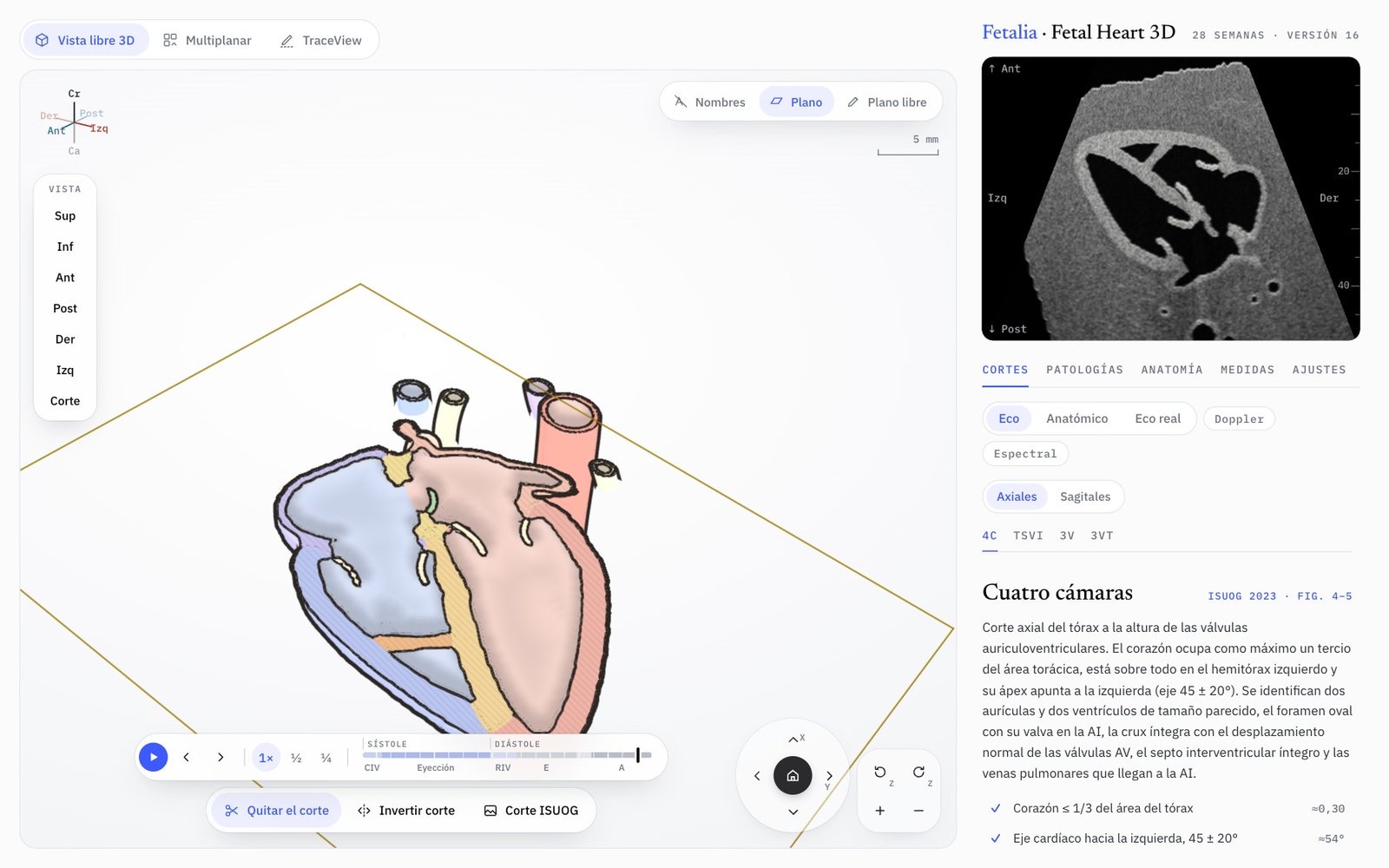This screenshot has height=868, width=1389.
Task: Zoom out with the minus button
Action: click(x=918, y=811)
